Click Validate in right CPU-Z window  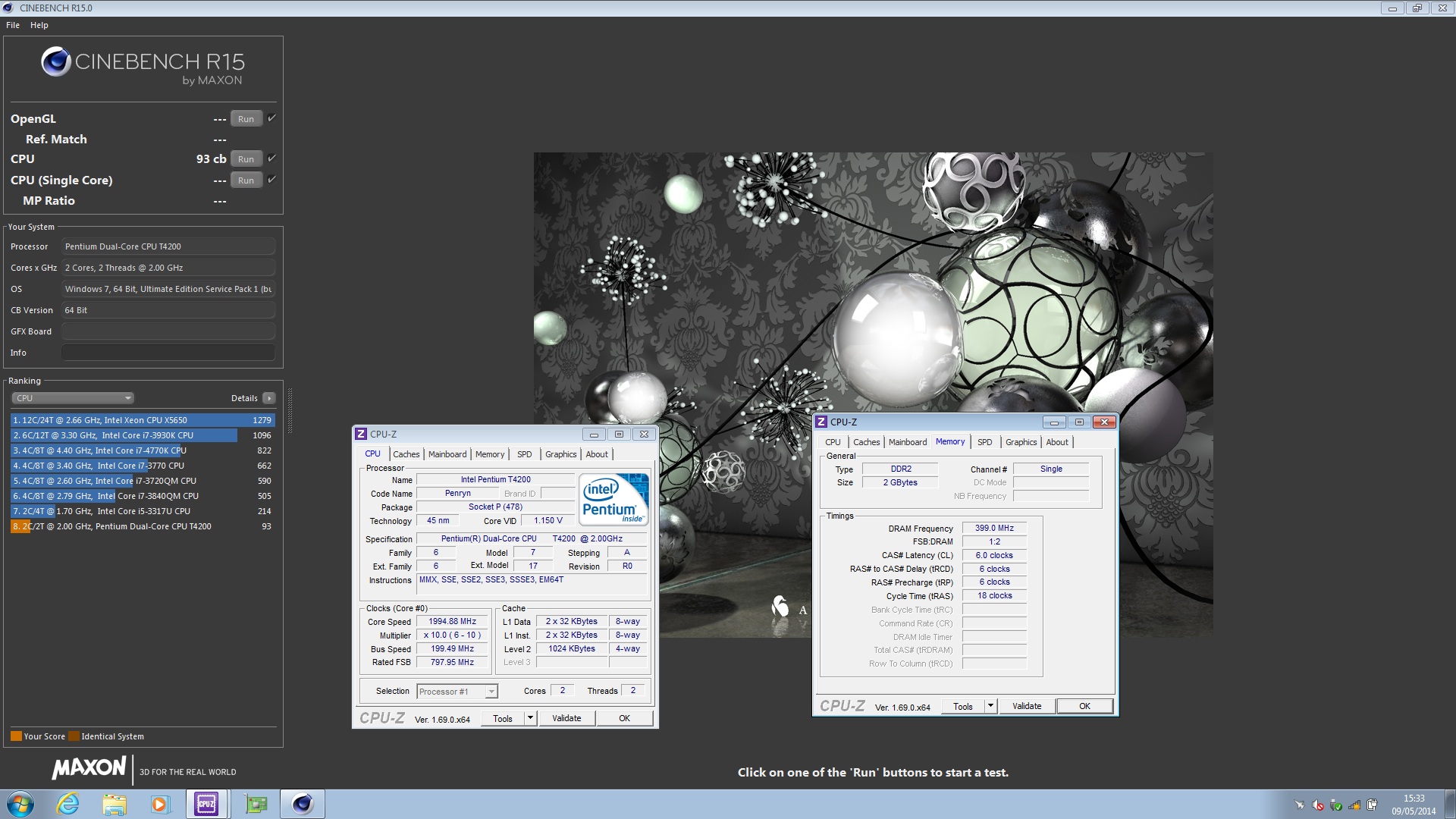click(x=1027, y=706)
